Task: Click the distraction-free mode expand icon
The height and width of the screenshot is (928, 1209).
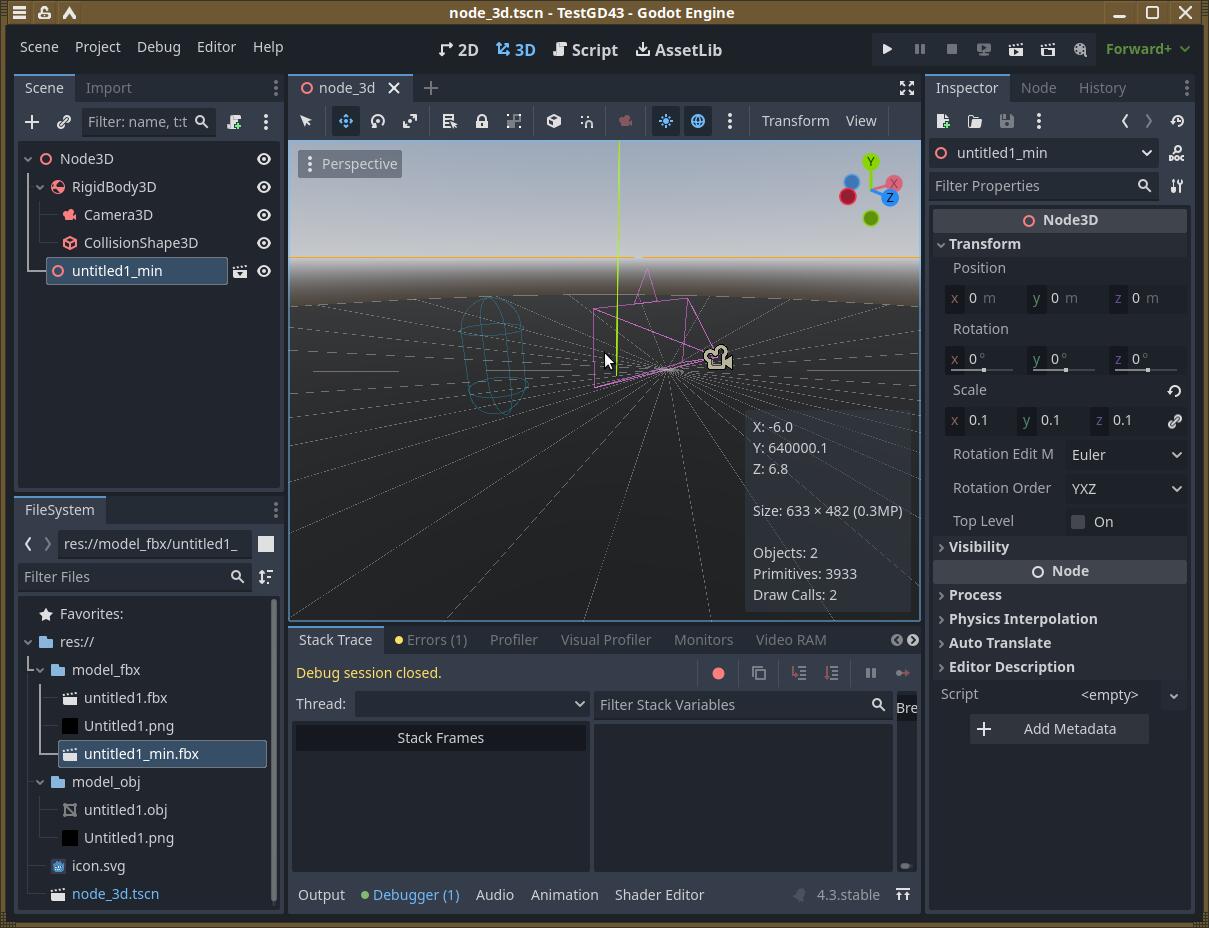Action: (906, 88)
